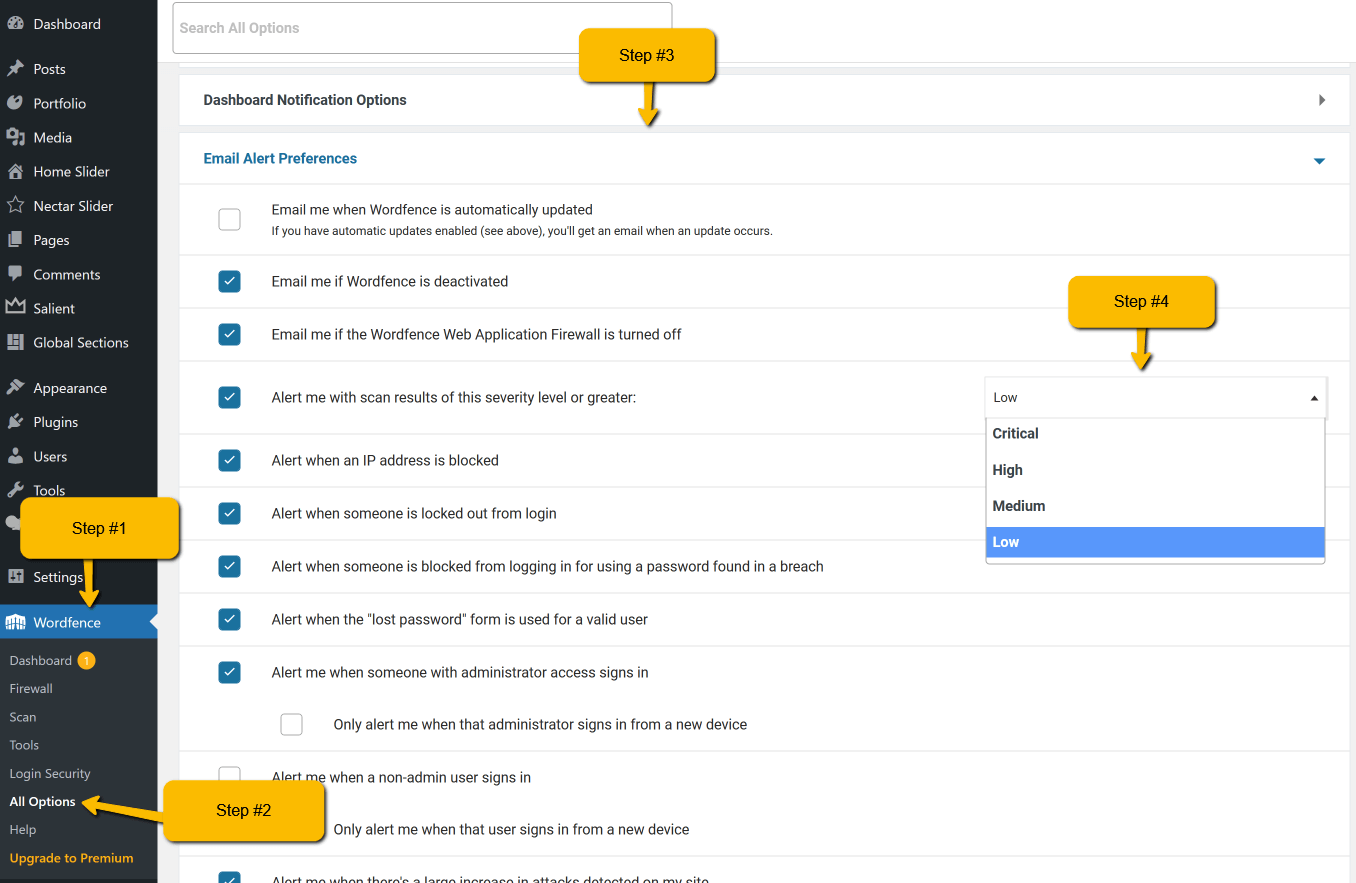The height and width of the screenshot is (883, 1356).
Task: Click the Posts pin icon
Action: click(15, 69)
